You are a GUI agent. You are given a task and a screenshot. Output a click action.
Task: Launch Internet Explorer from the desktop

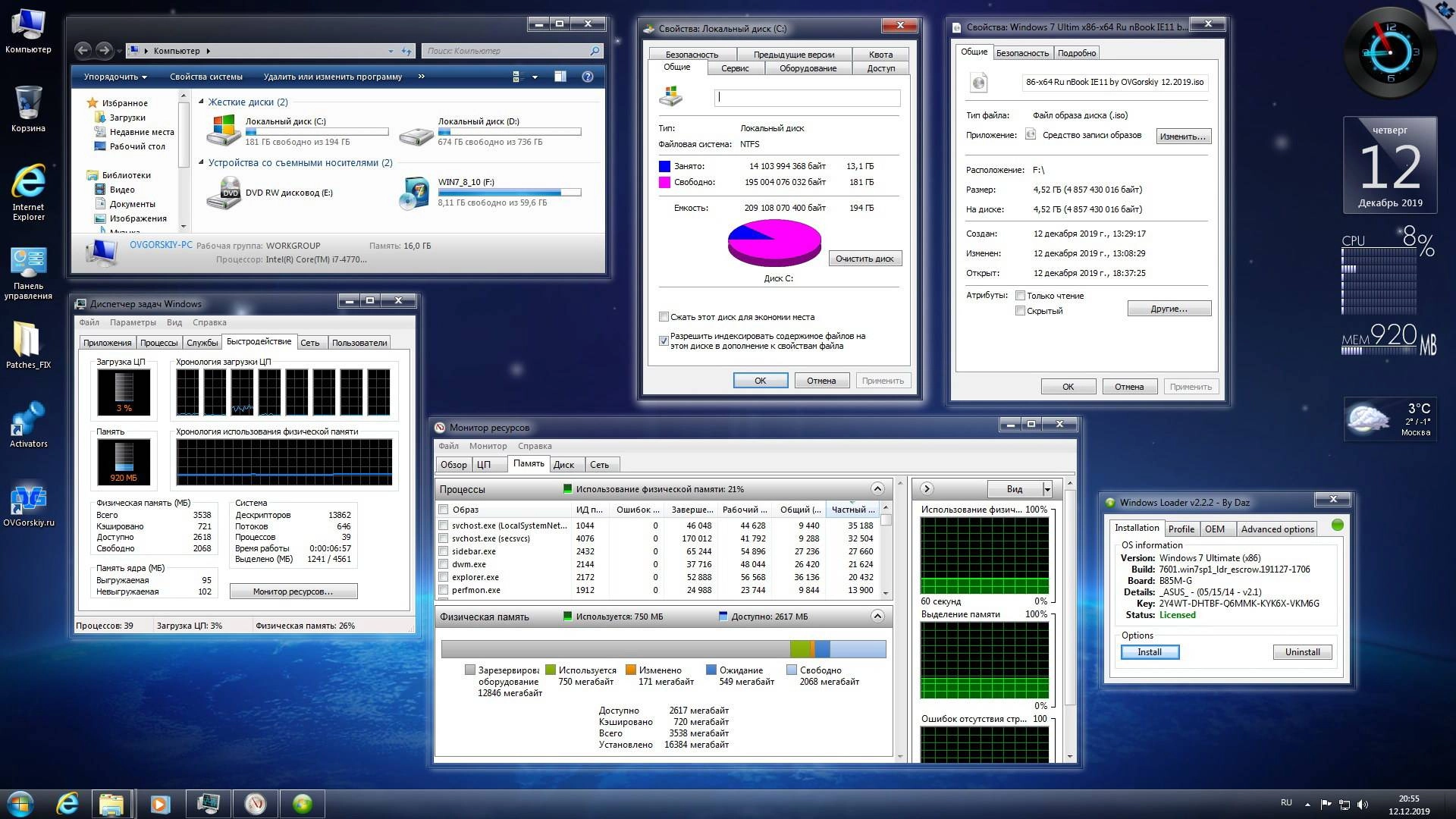(28, 192)
